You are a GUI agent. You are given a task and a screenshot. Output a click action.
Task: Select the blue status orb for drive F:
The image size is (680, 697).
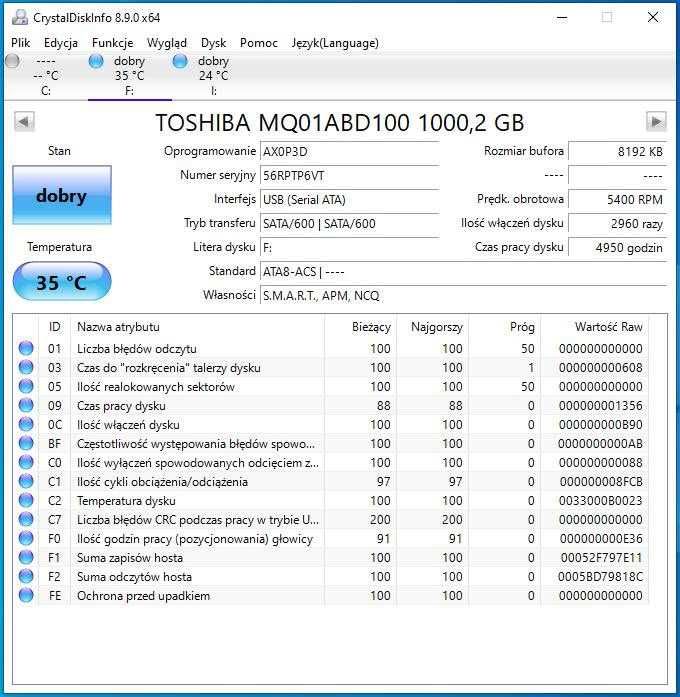(96, 61)
